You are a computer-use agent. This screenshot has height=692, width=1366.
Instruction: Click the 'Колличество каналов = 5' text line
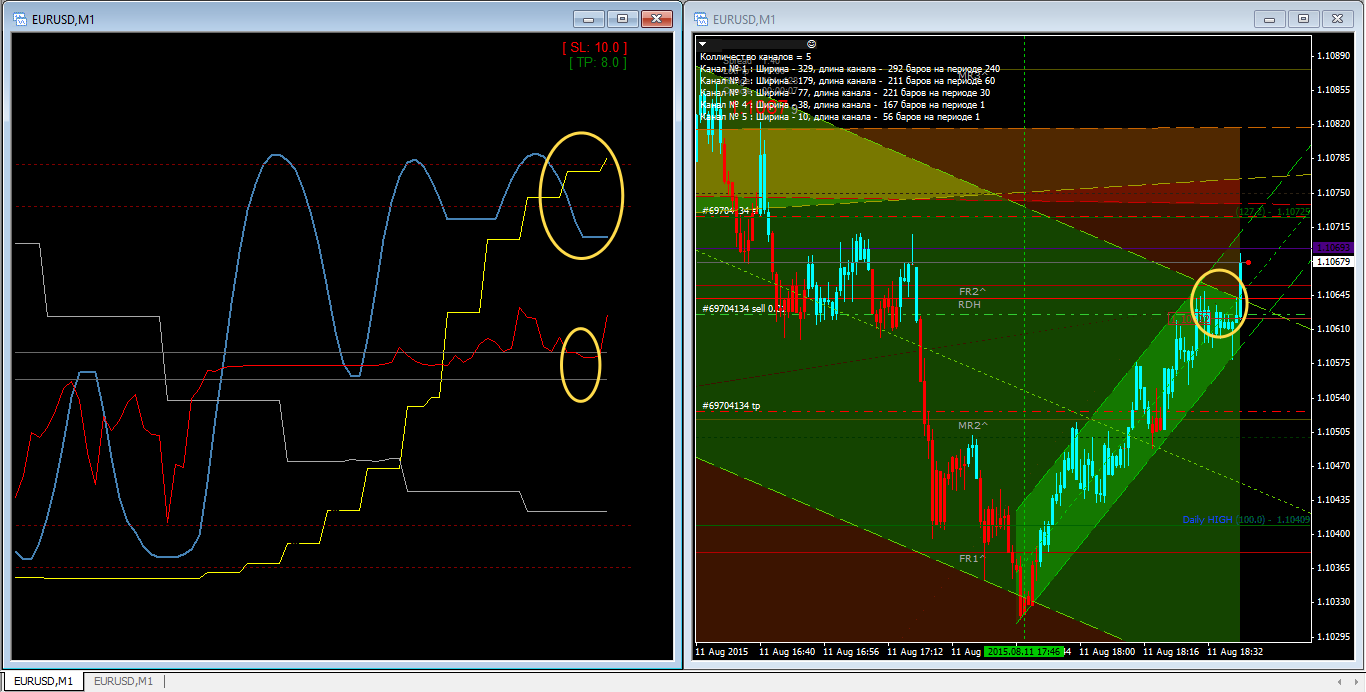(x=756, y=57)
